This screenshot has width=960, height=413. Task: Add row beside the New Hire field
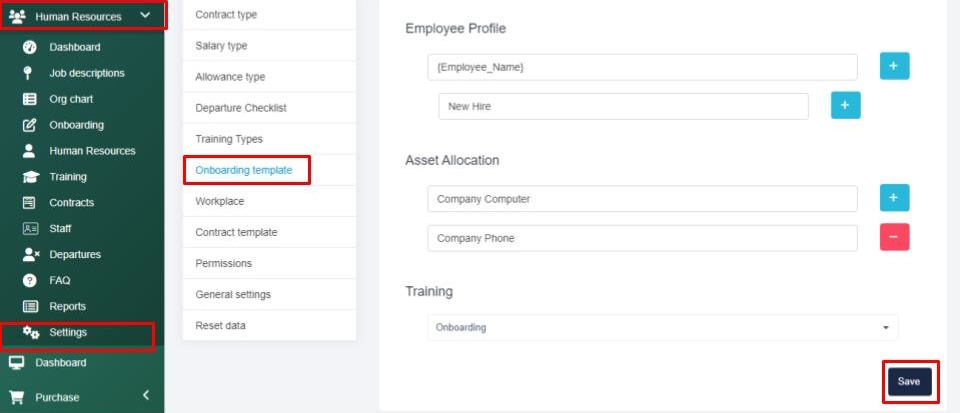[x=845, y=105]
